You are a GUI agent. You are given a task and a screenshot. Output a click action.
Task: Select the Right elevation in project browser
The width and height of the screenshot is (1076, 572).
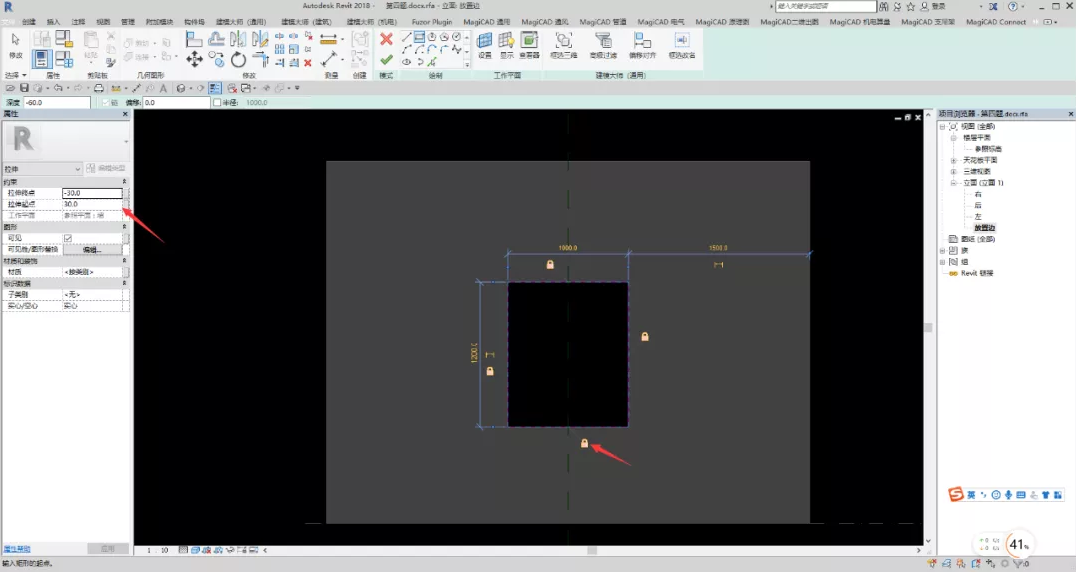[978, 194]
